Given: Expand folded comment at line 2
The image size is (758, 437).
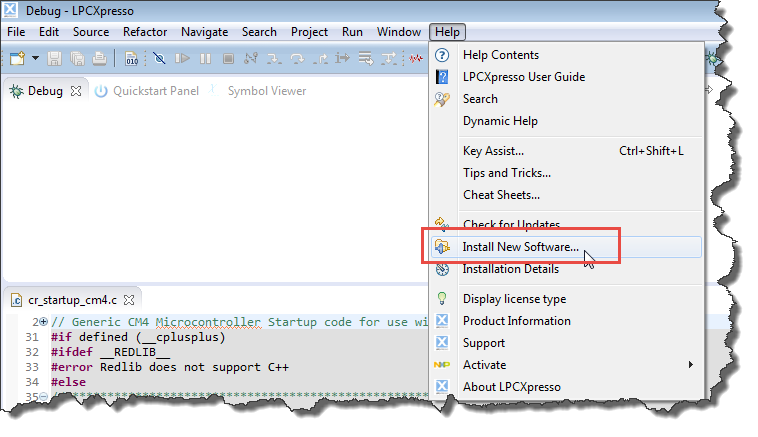Looking at the screenshot, I should [43, 322].
